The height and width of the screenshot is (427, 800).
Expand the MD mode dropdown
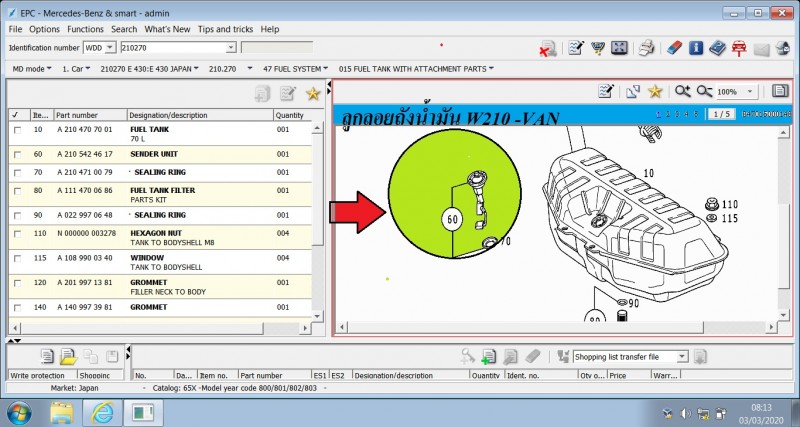tap(32, 69)
